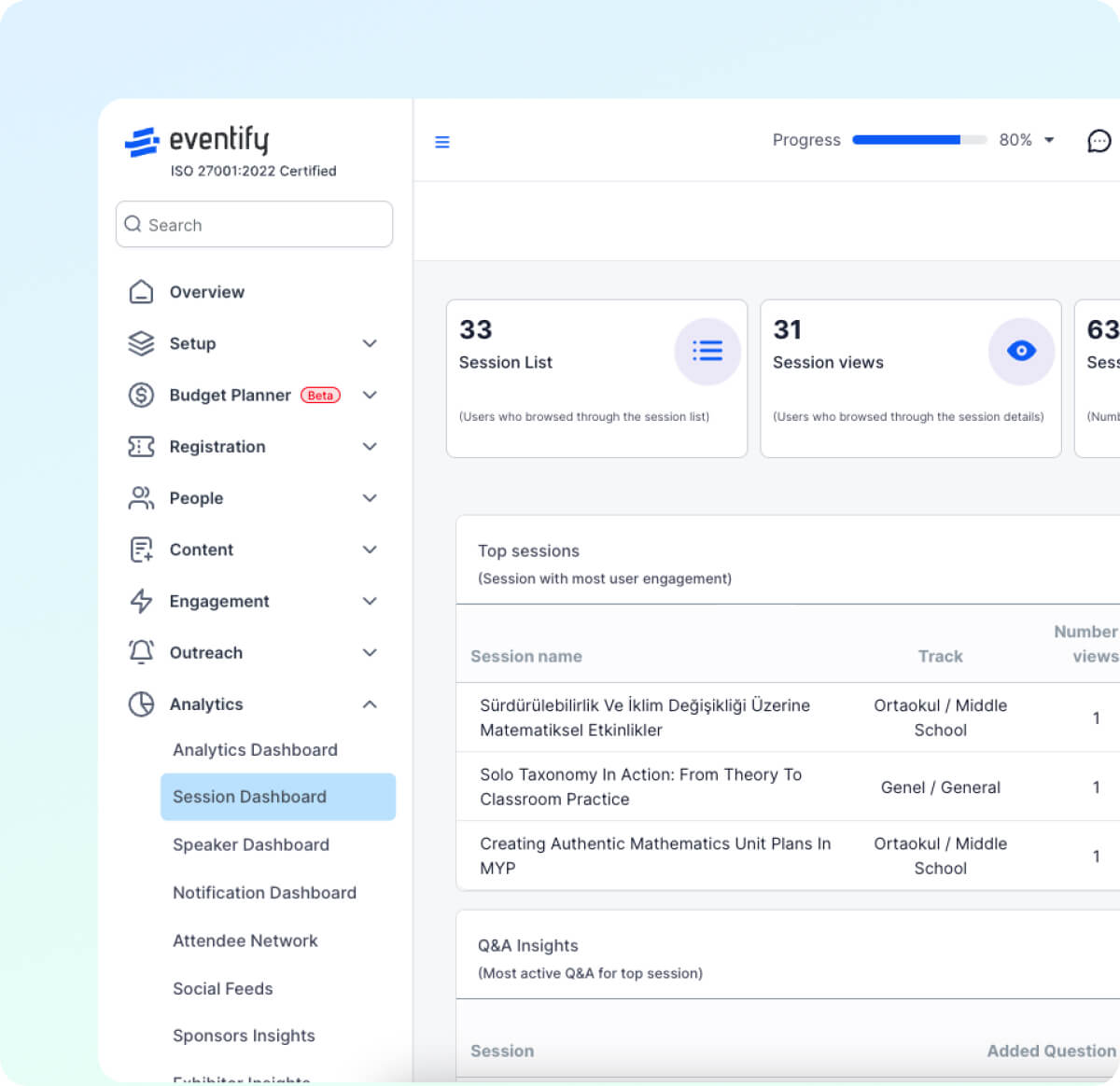Open Notification Dashboard in the sidebar
Image resolution: width=1120 pixels, height=1086 pixels.
(x=264, y=893)
